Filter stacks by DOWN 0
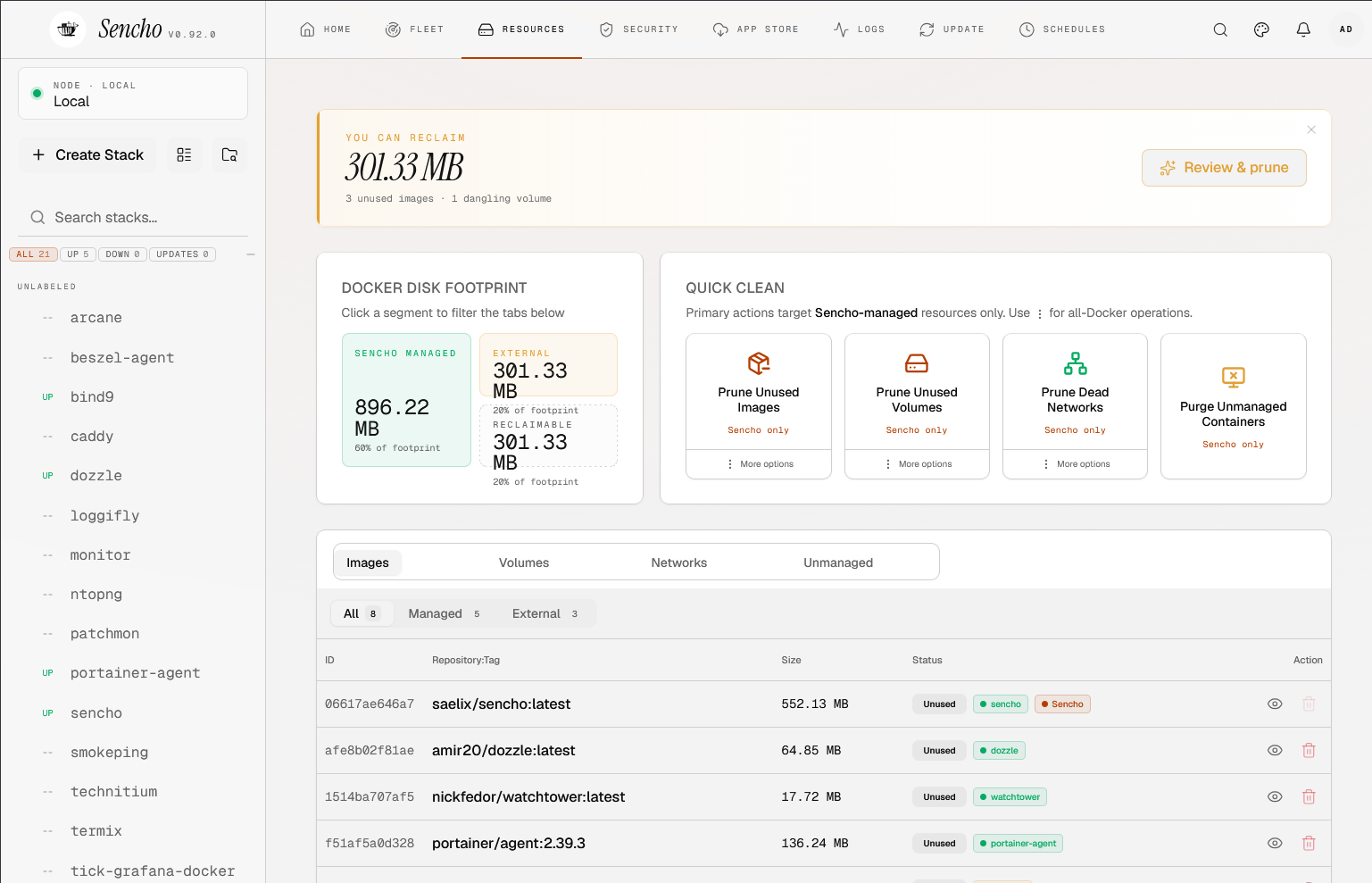The image size is (1372, 883). point(123,254)
